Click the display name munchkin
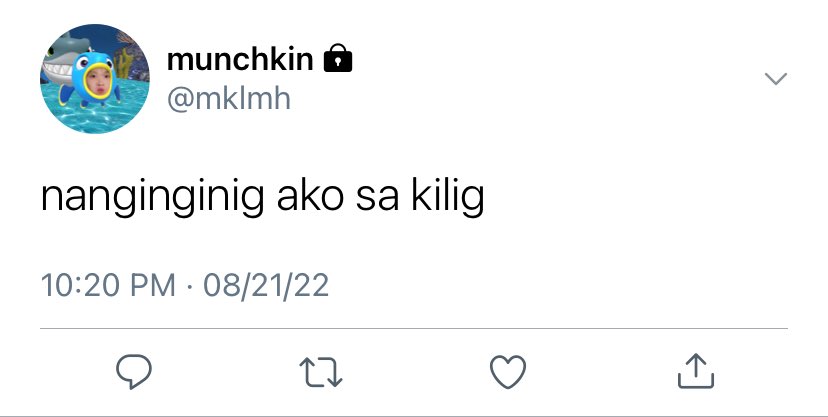Image resolution: width=828 pixels, height=417 pixels. click(x=240, y=59)
